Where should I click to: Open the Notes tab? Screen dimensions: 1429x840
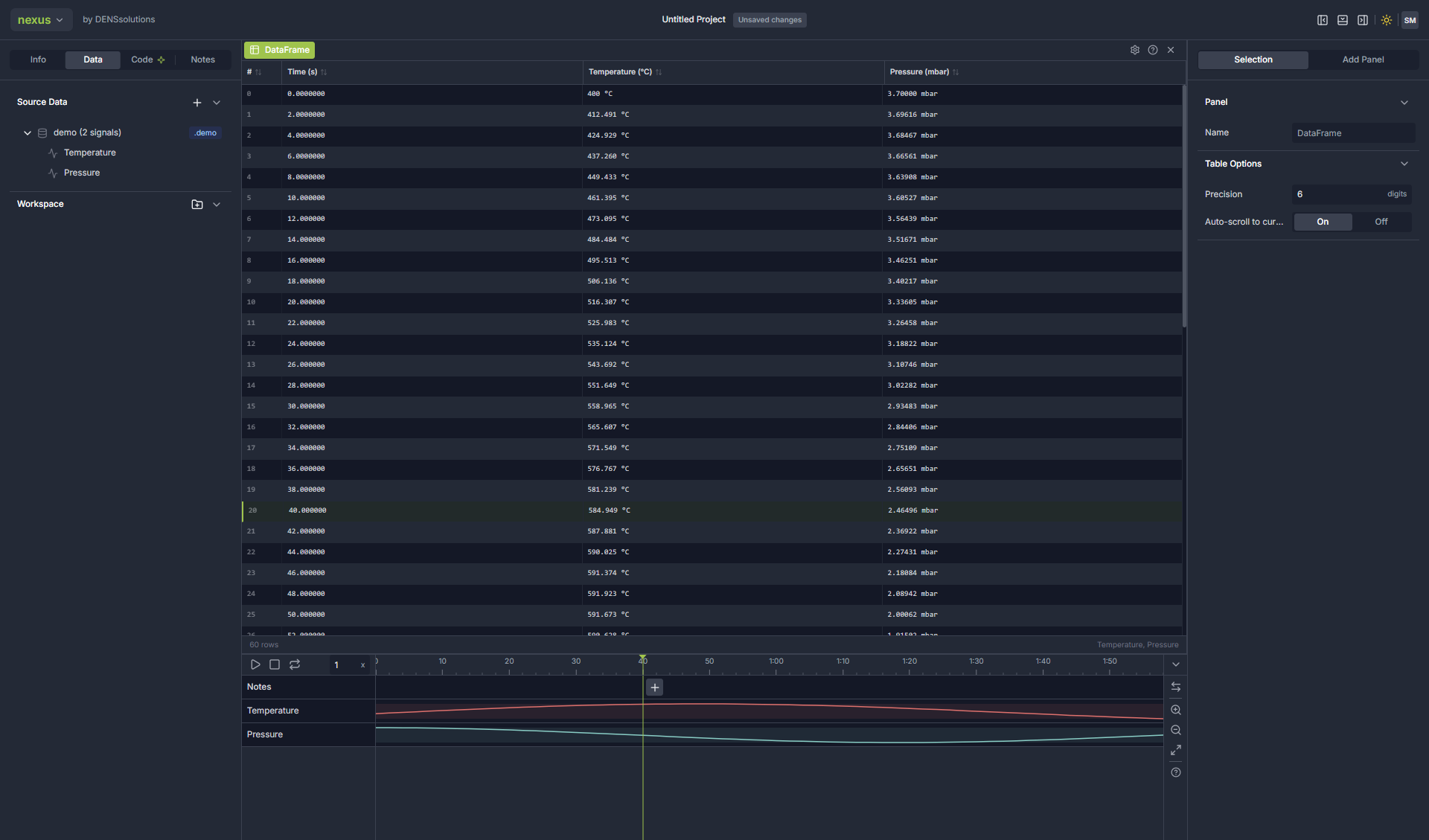202,60
